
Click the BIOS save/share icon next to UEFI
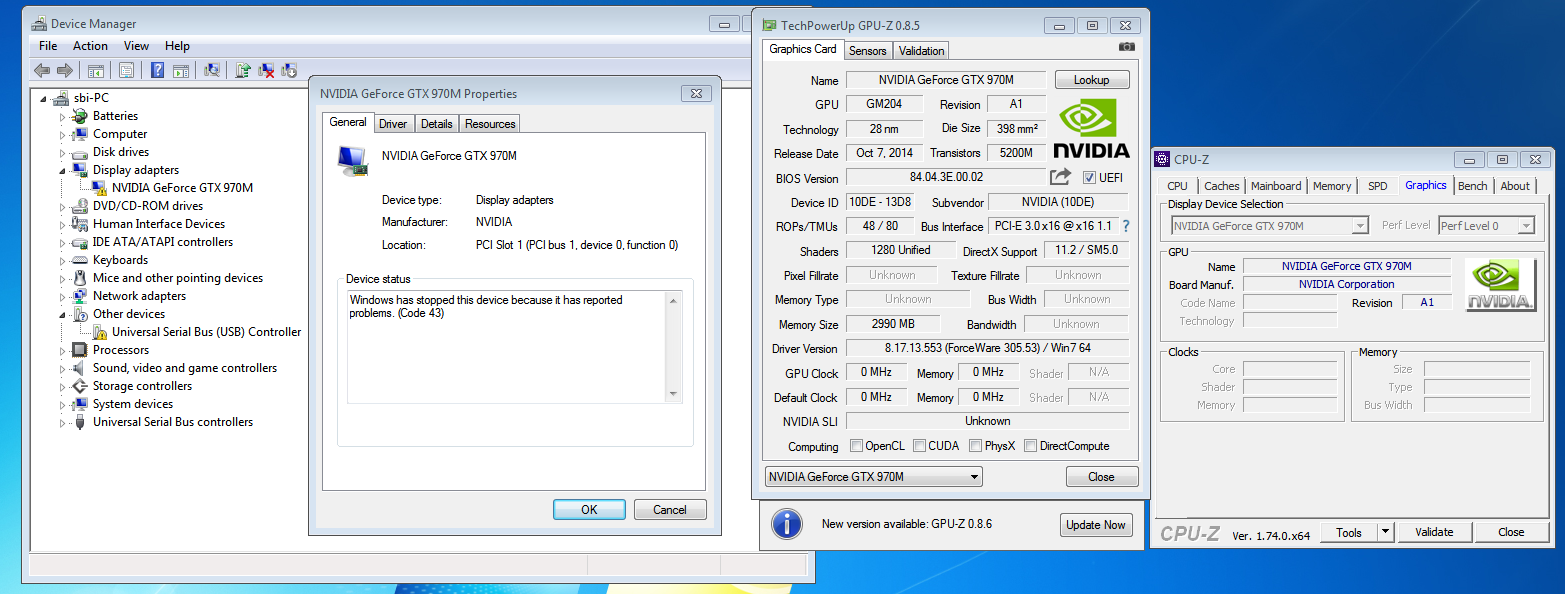point(1060,177)
